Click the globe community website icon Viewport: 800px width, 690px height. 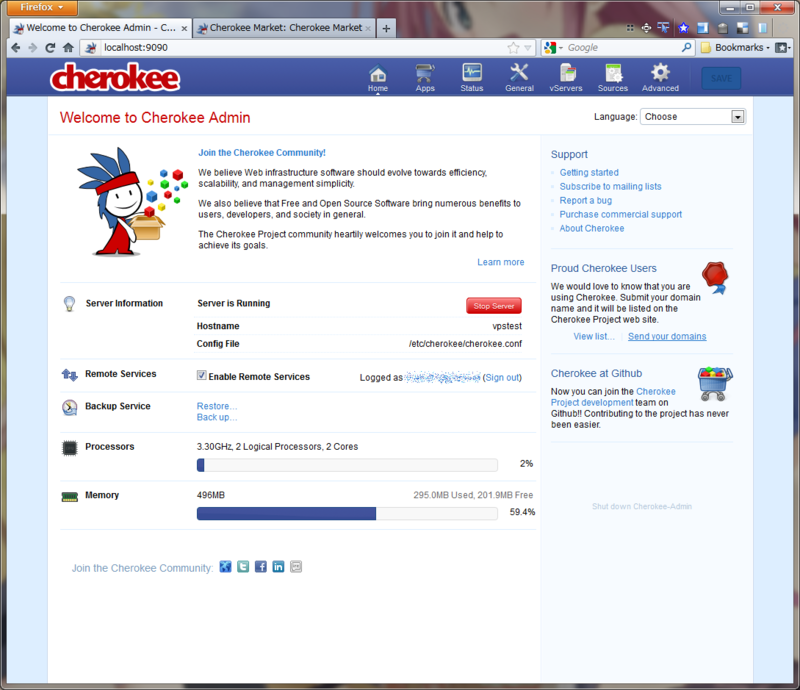pos(226,566)
